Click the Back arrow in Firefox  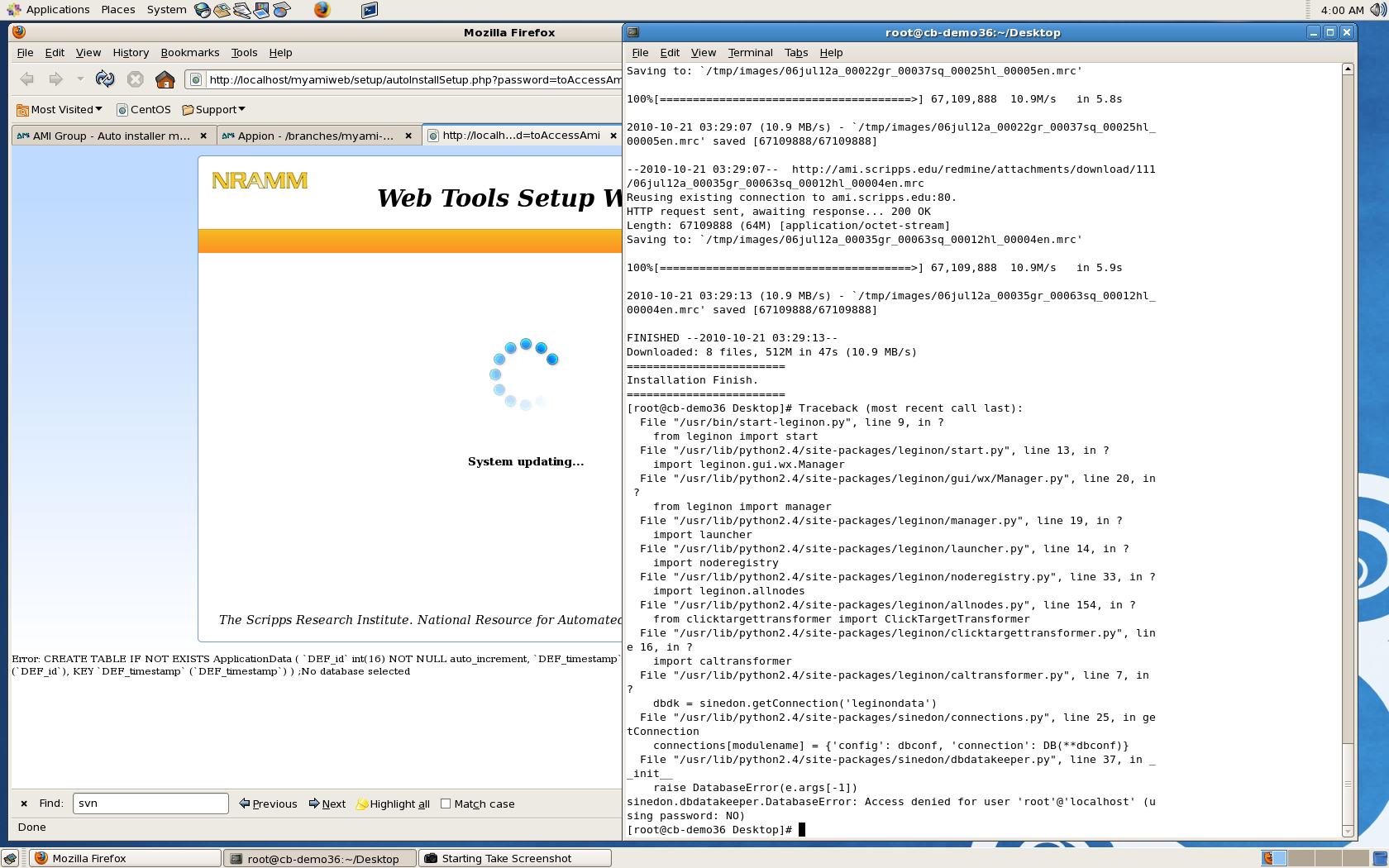click(x=27, y=79)
